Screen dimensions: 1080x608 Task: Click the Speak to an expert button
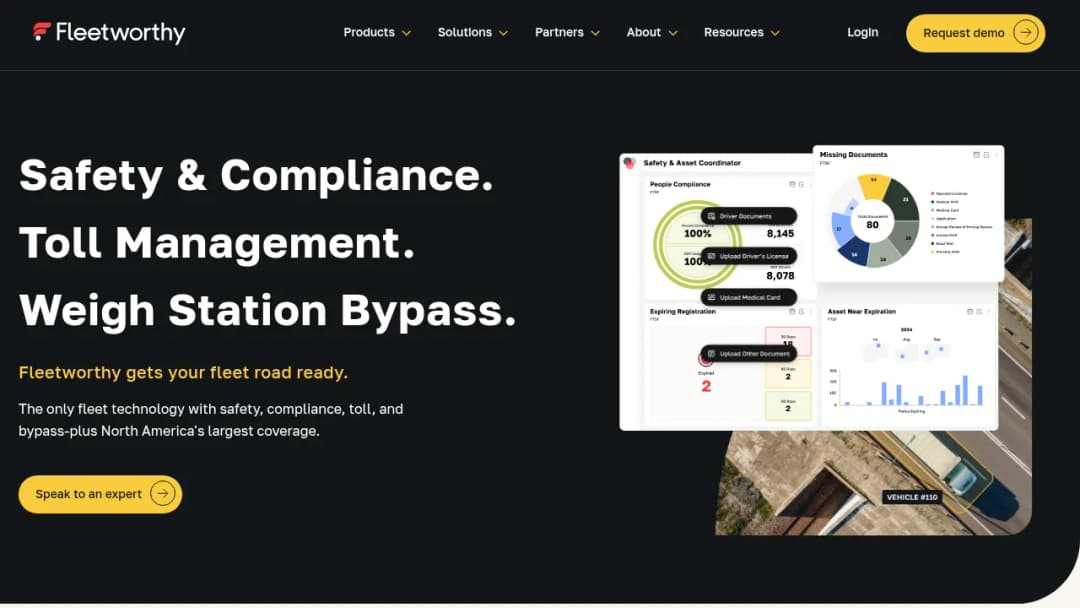click(x=101, y=494)
